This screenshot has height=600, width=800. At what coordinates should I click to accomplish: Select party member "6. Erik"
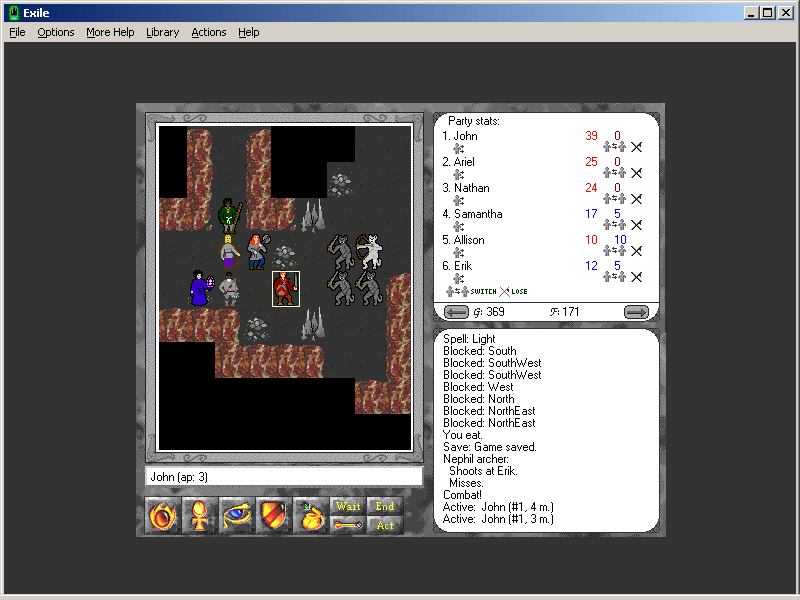coord(457,266)
